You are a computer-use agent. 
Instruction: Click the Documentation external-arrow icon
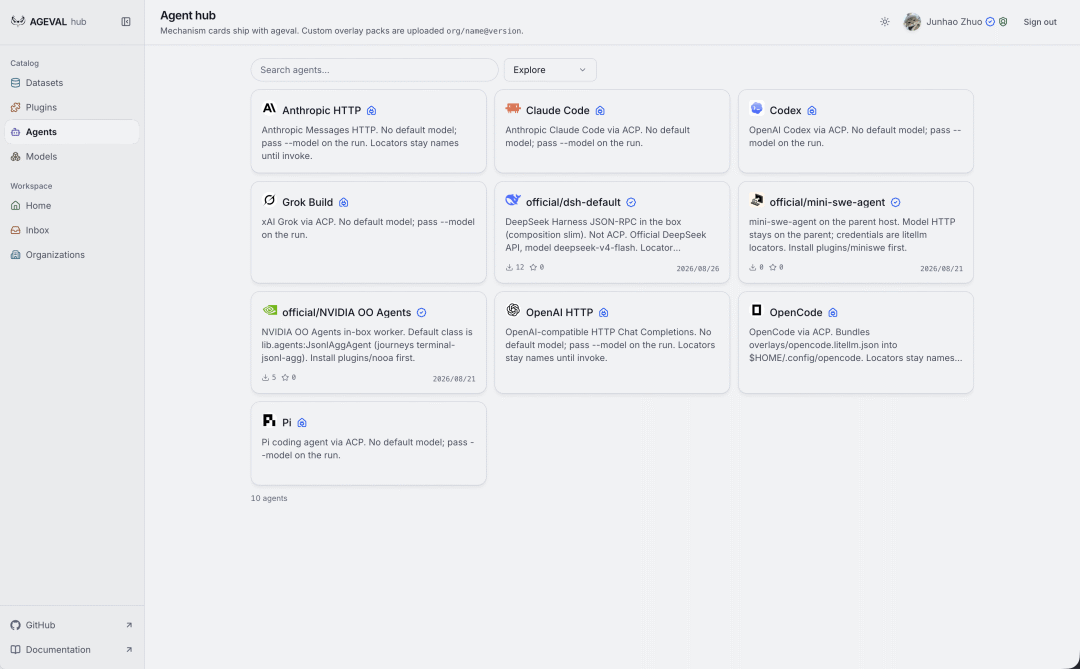tap(129, 650)
